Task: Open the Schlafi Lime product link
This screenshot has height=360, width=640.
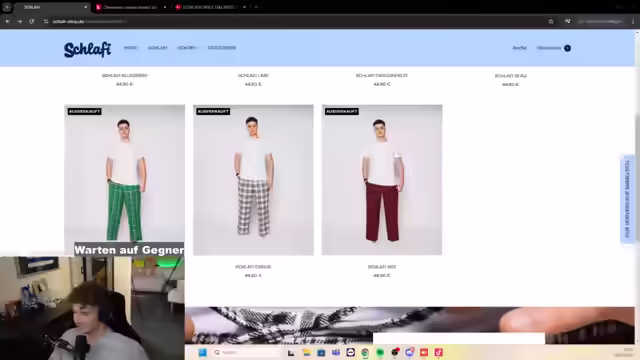Action: tap(253, 76)
